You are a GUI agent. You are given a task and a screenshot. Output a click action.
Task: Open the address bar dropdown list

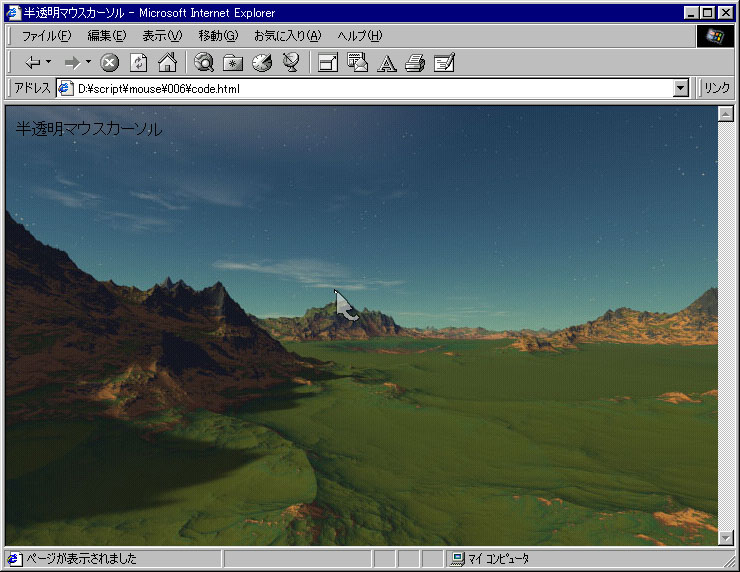(681, 89)
